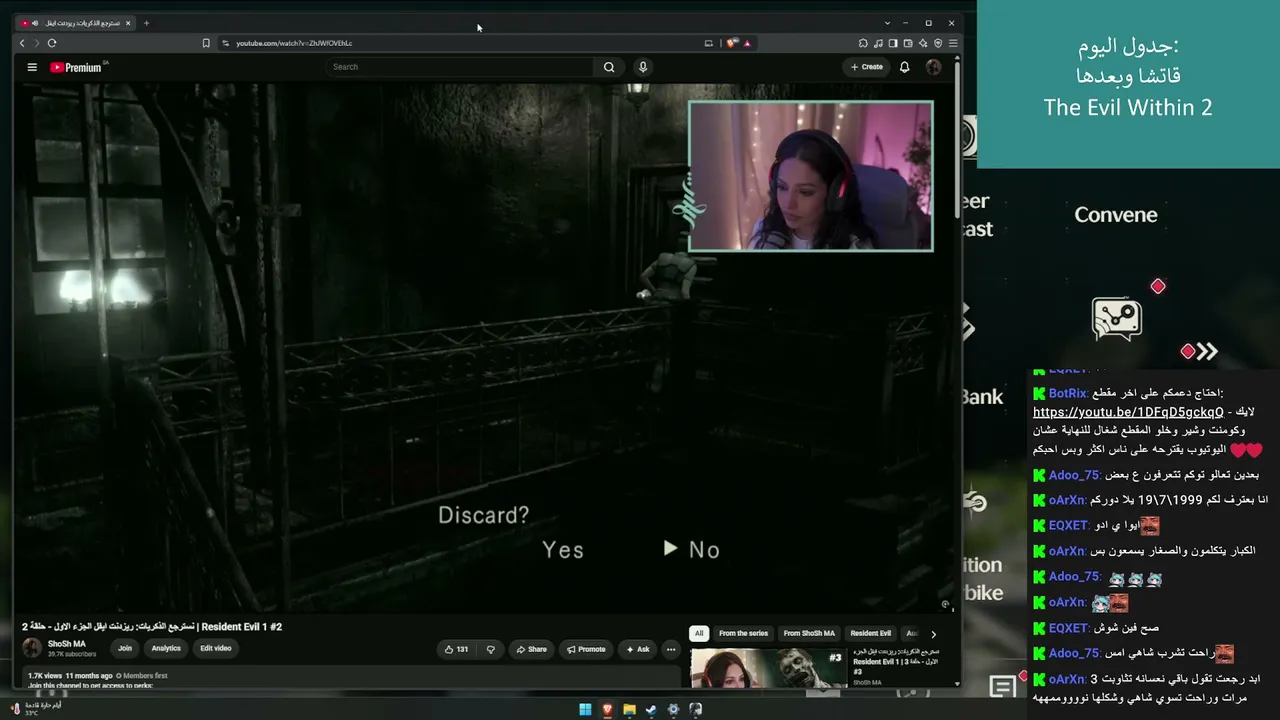Select the Resident Evil filter chip
The height and width of the screenshot is (720, 1280).
point(870,633)
